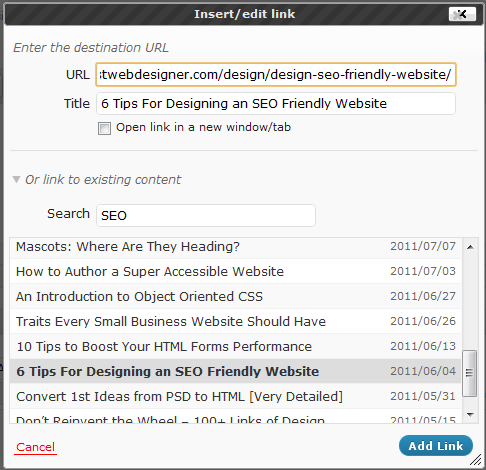Click the Title input field
486x470 pixels.
pyautogui.click(x=276, y=104)
